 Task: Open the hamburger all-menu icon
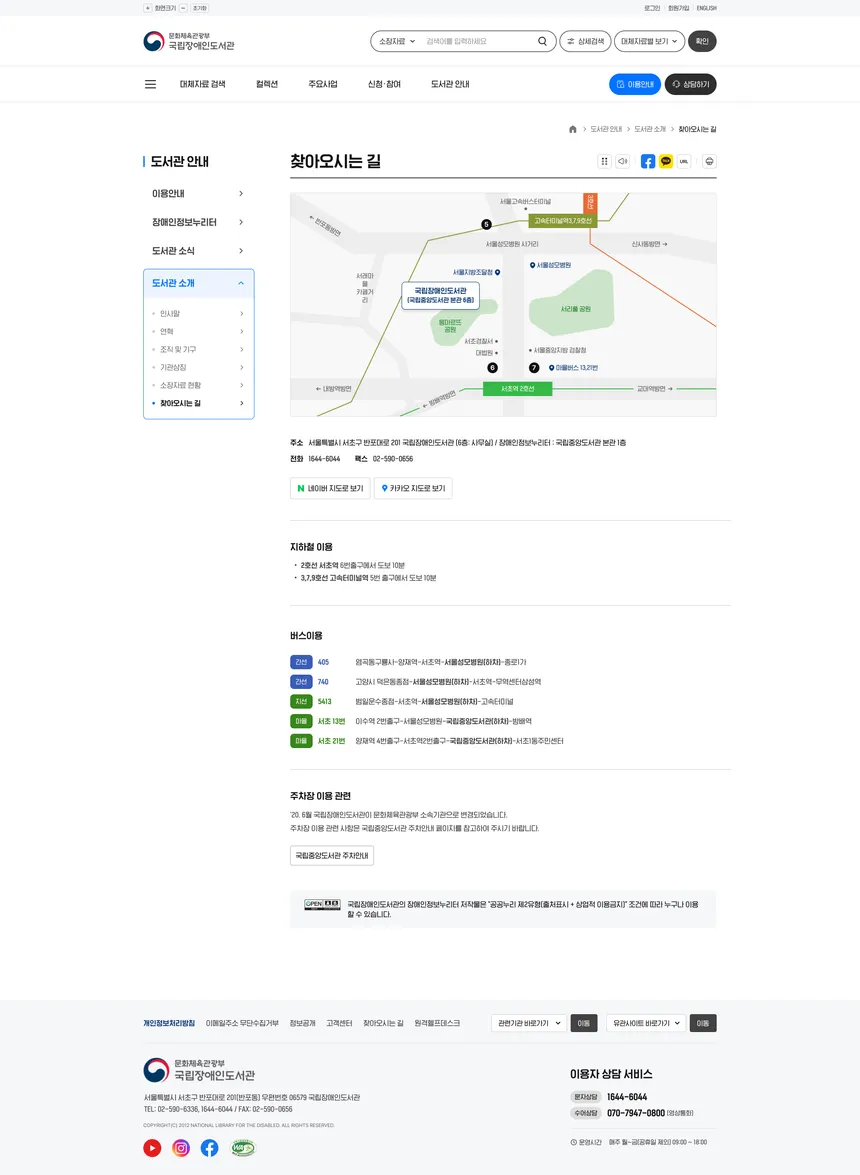tap(151, 85)
